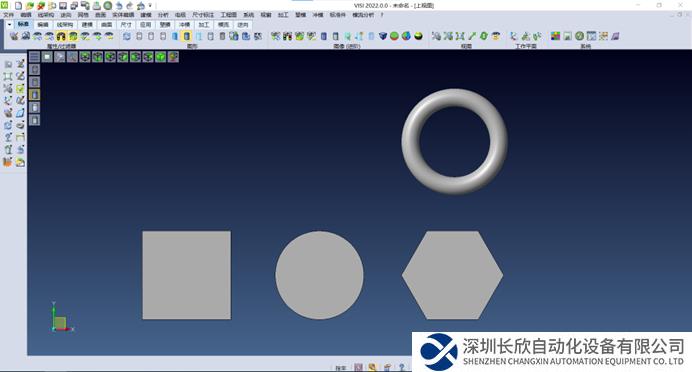Click the Undo arrow in quick access toolbar

click(x=119, y=6)
